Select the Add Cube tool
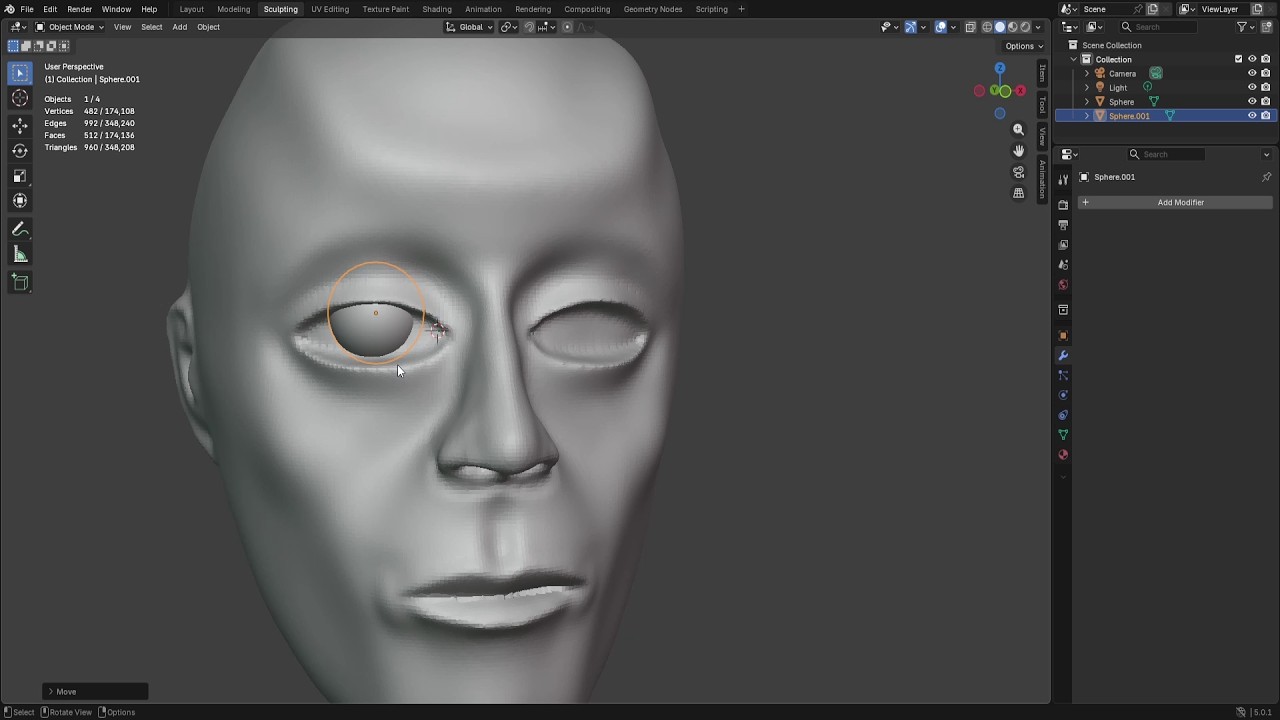1280x720 pixels. (x=20, y=283)
